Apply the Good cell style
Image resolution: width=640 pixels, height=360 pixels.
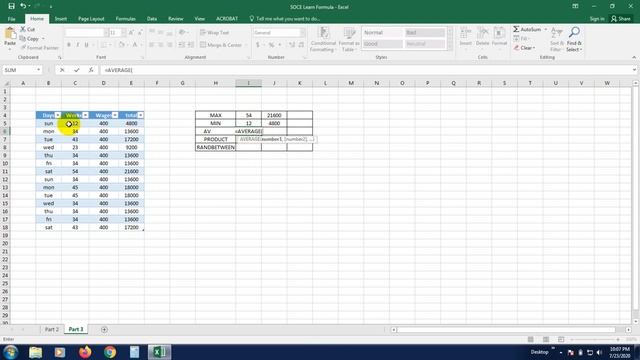point(382,44)
